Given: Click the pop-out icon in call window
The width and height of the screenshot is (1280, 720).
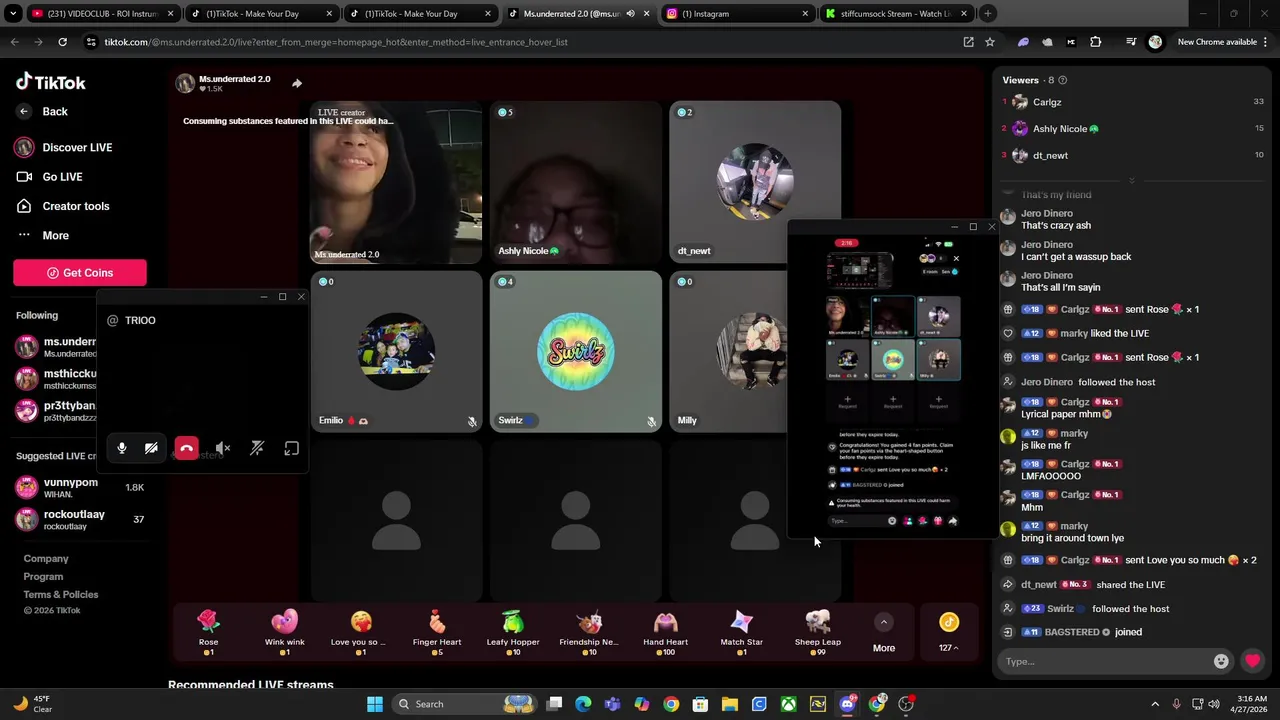Looking at the screenshot, I should (291, 449).
